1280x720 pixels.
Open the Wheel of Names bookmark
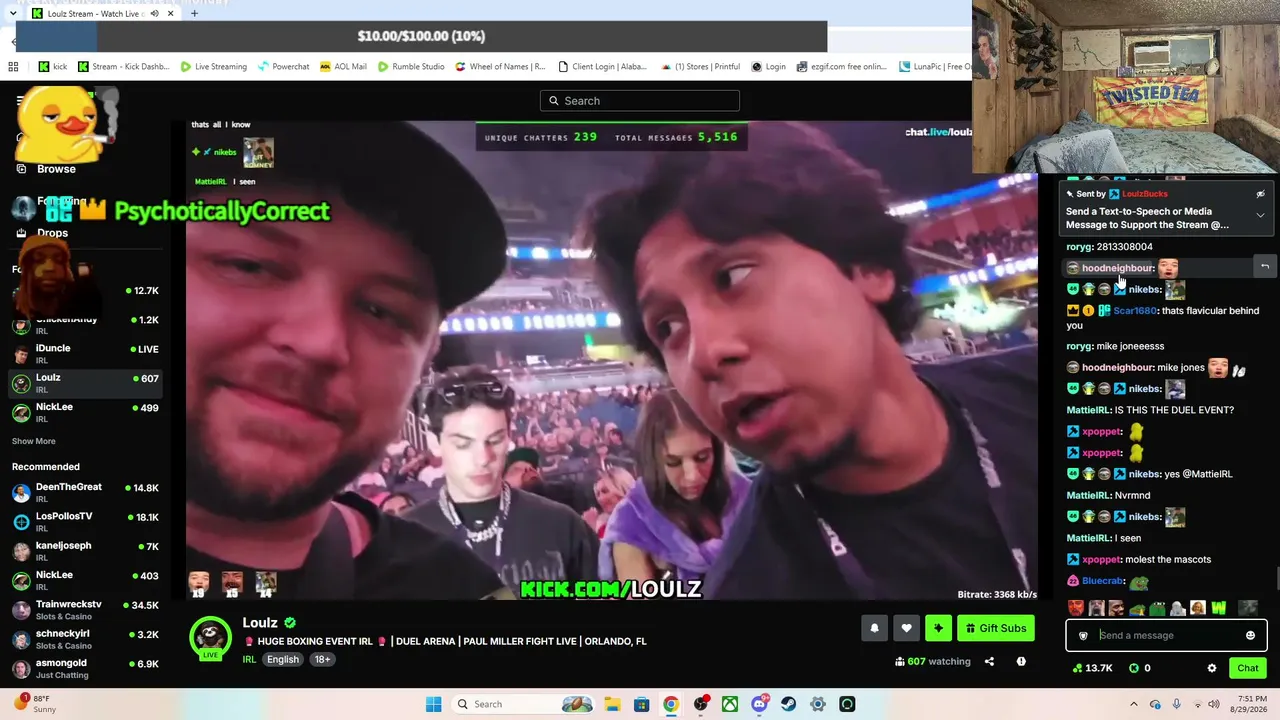[x=500, y=67]
